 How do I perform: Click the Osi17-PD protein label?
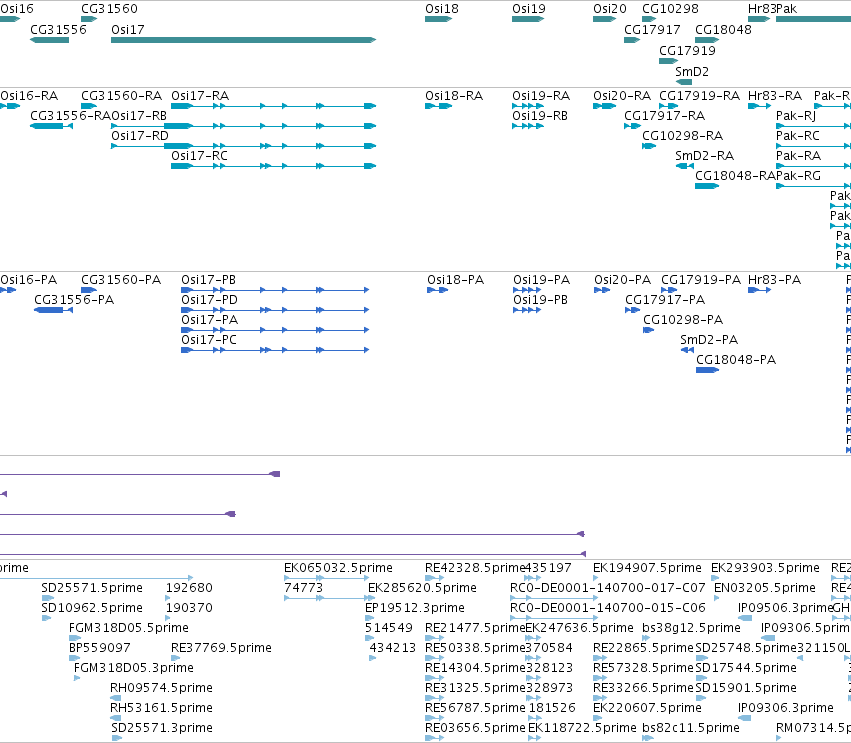coord(209,300)
